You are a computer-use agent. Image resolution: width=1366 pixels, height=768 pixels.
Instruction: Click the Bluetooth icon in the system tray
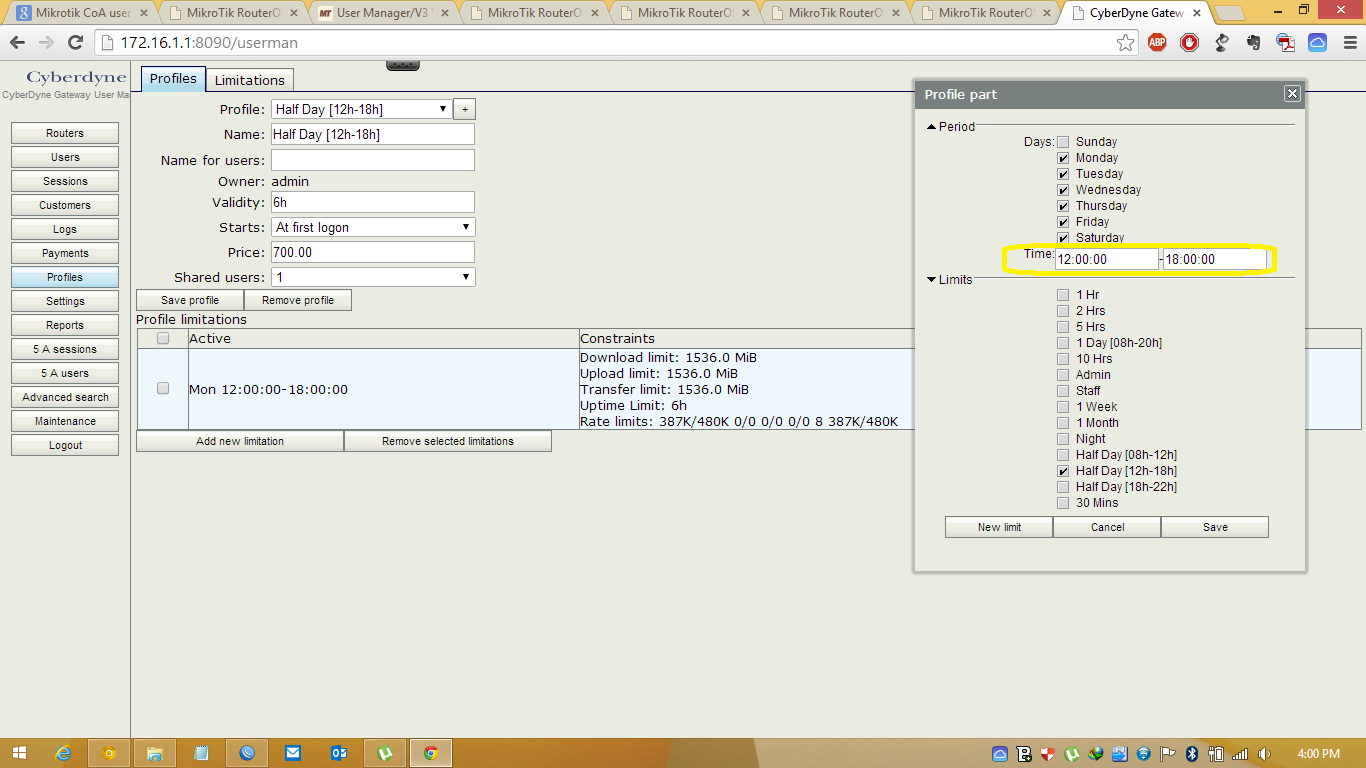click(1190, 752)
